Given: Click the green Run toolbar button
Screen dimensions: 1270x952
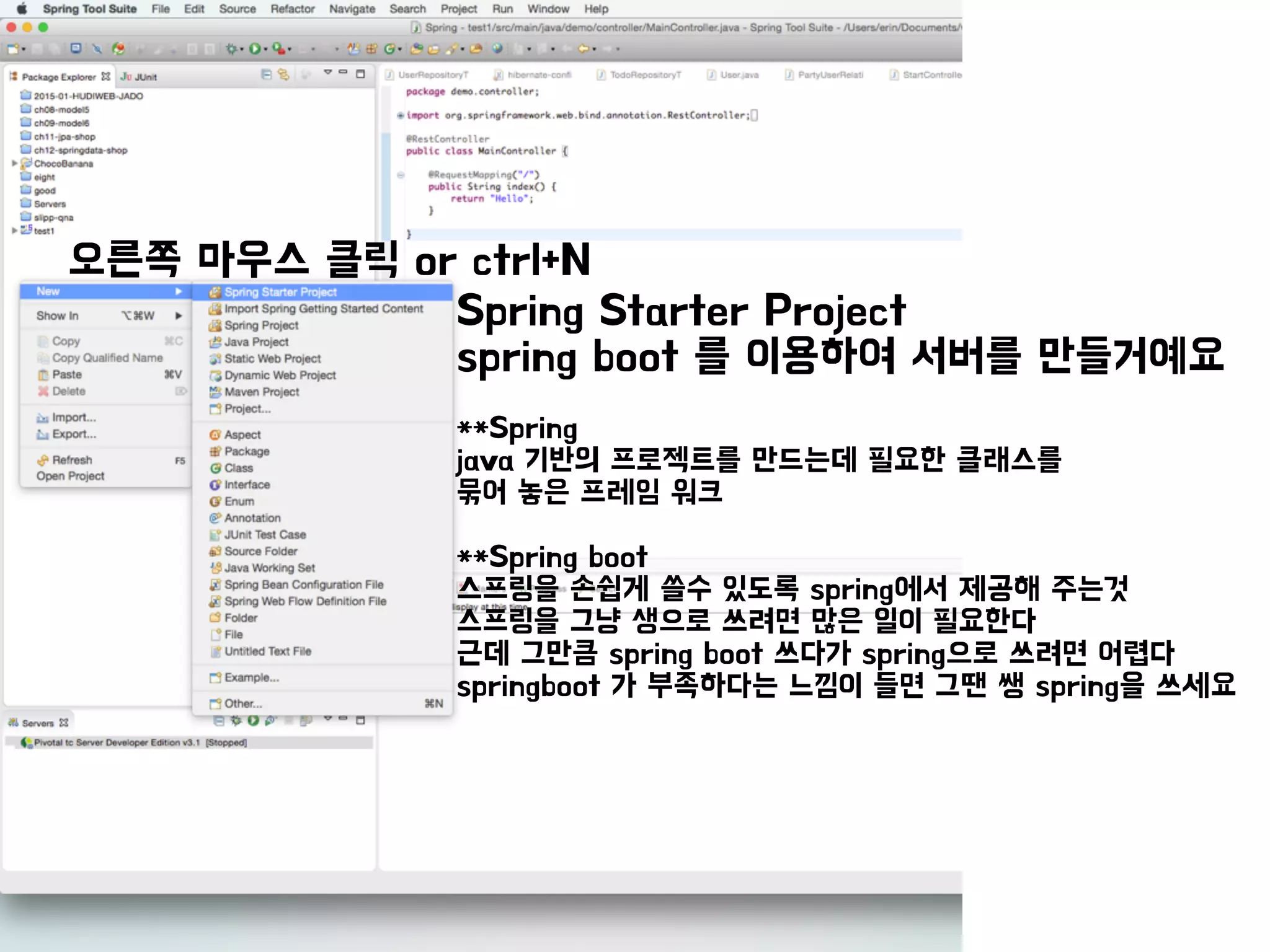Looking at the screenshot, I should (x=254, y=48).
